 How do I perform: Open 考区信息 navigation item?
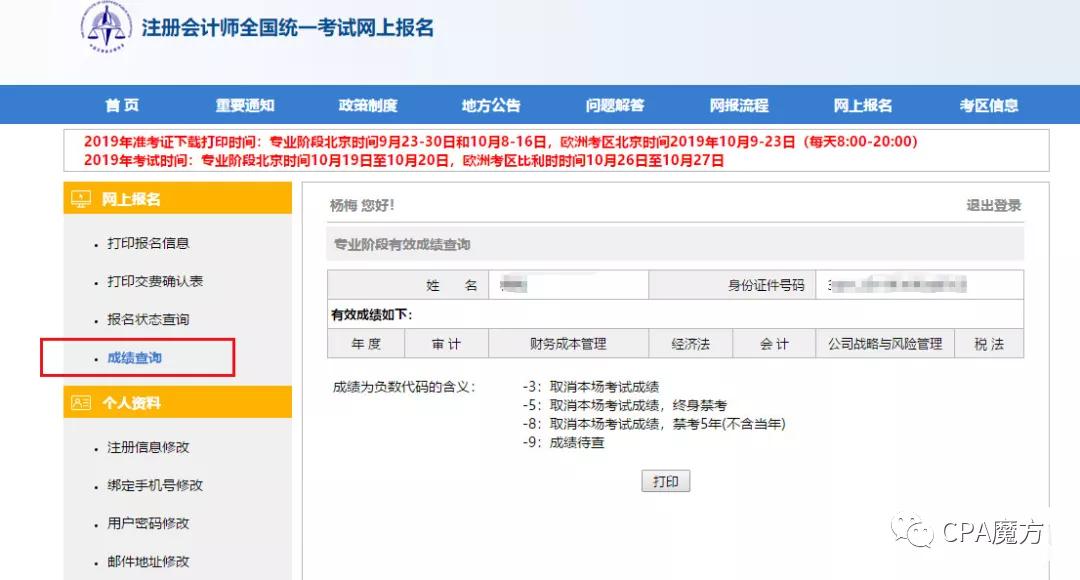[989, 105]
